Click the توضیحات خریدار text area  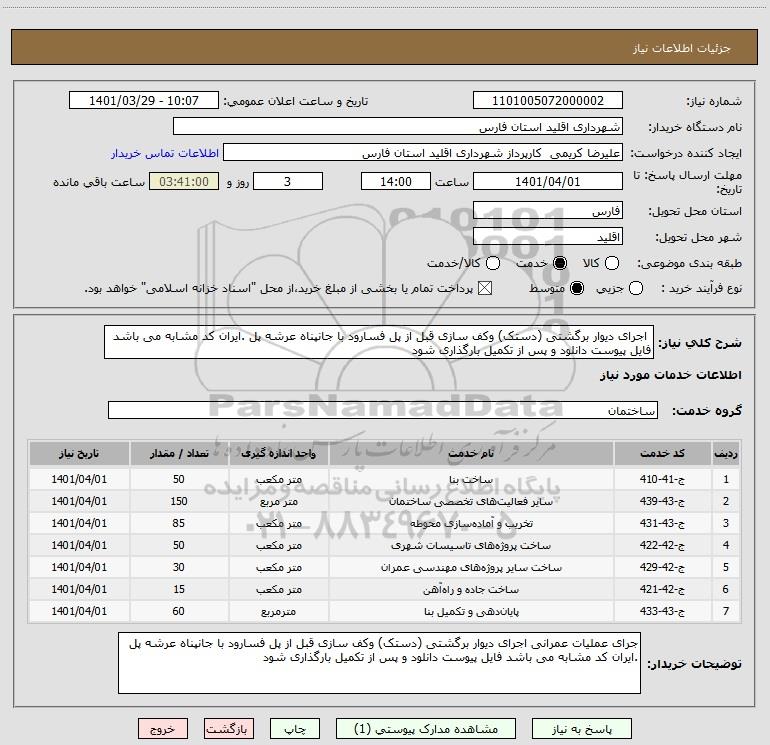(379, 663)
